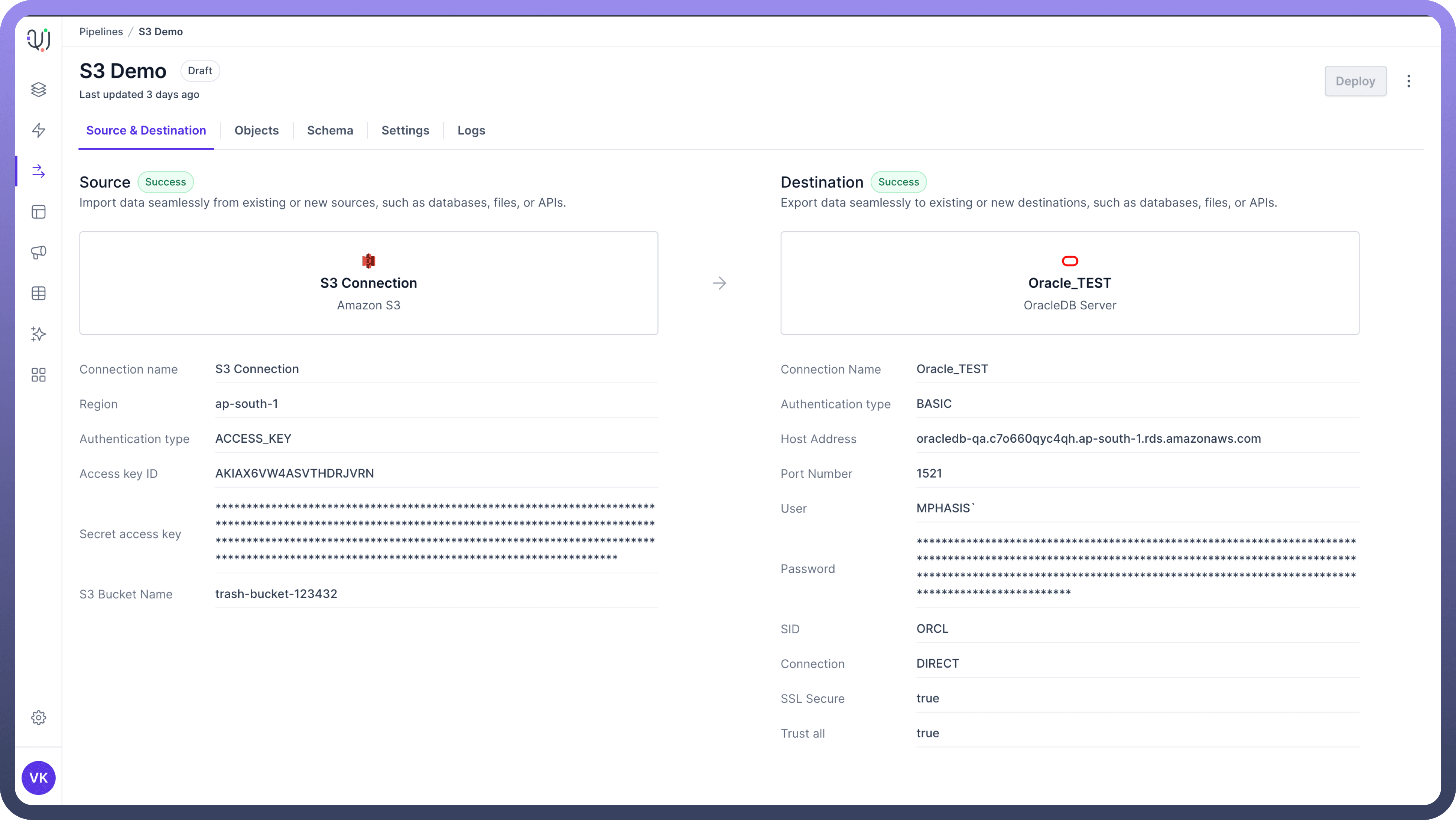1456x820 pixels.
Task: Open the lightning bolt sidebar icon
Action: [38, 130]
